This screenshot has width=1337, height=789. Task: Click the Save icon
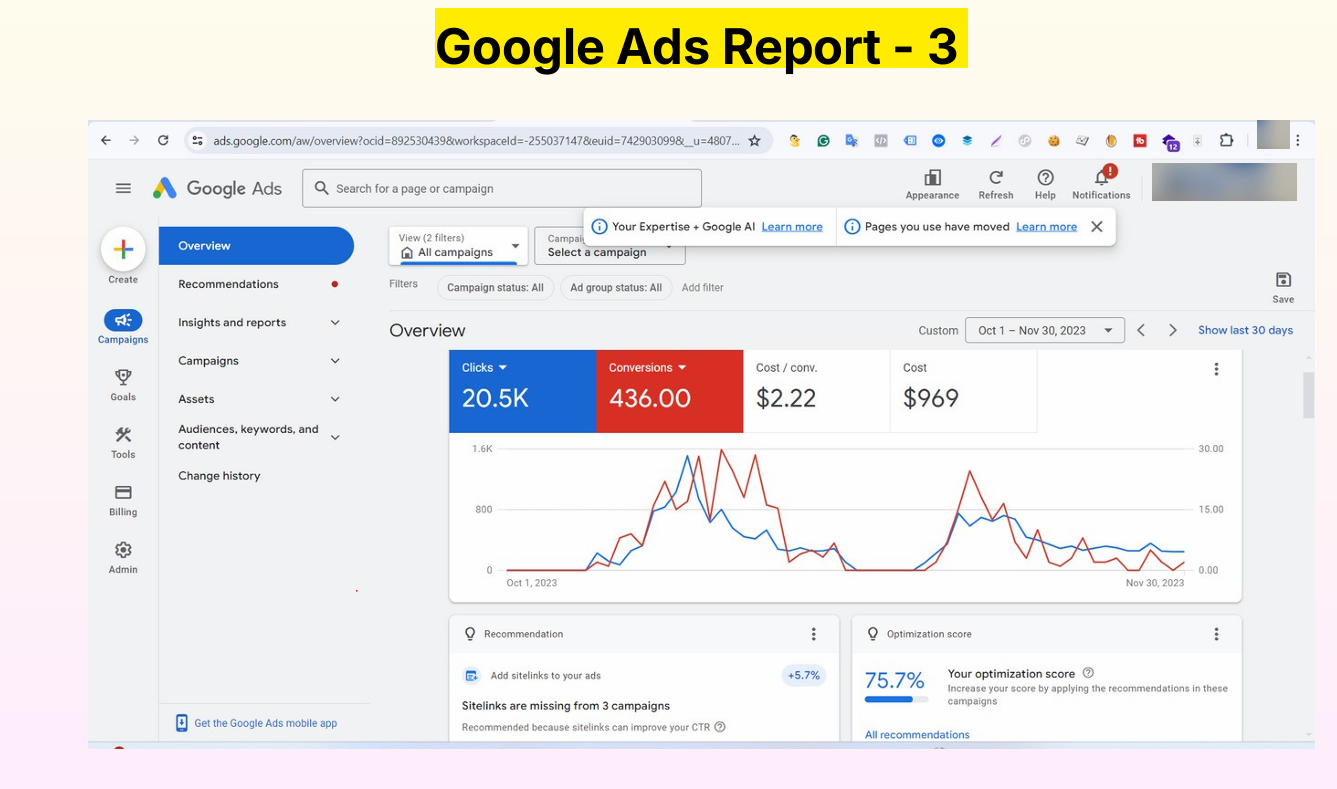(x=1283, y=280)
